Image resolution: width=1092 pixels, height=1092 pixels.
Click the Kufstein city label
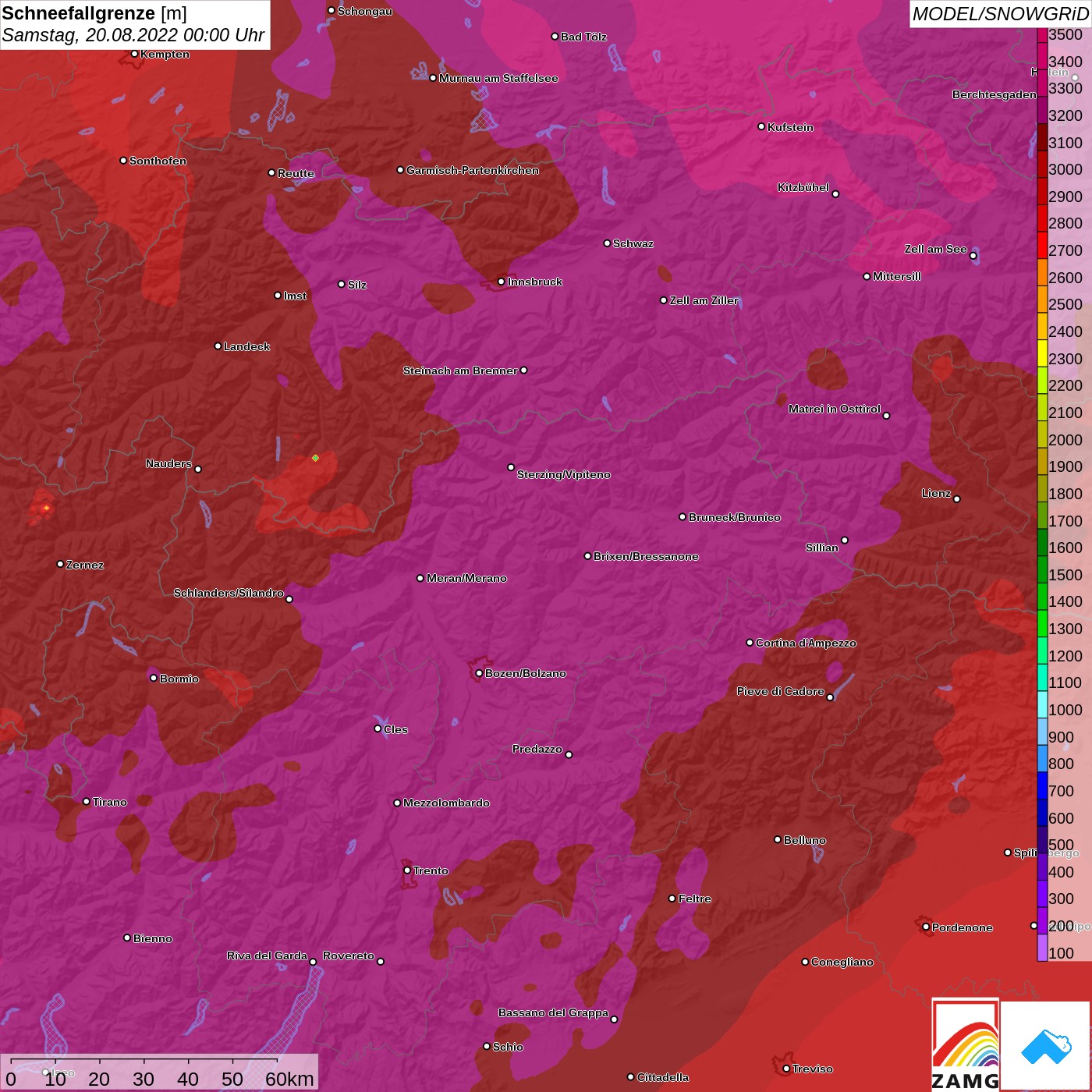[790, 127]
